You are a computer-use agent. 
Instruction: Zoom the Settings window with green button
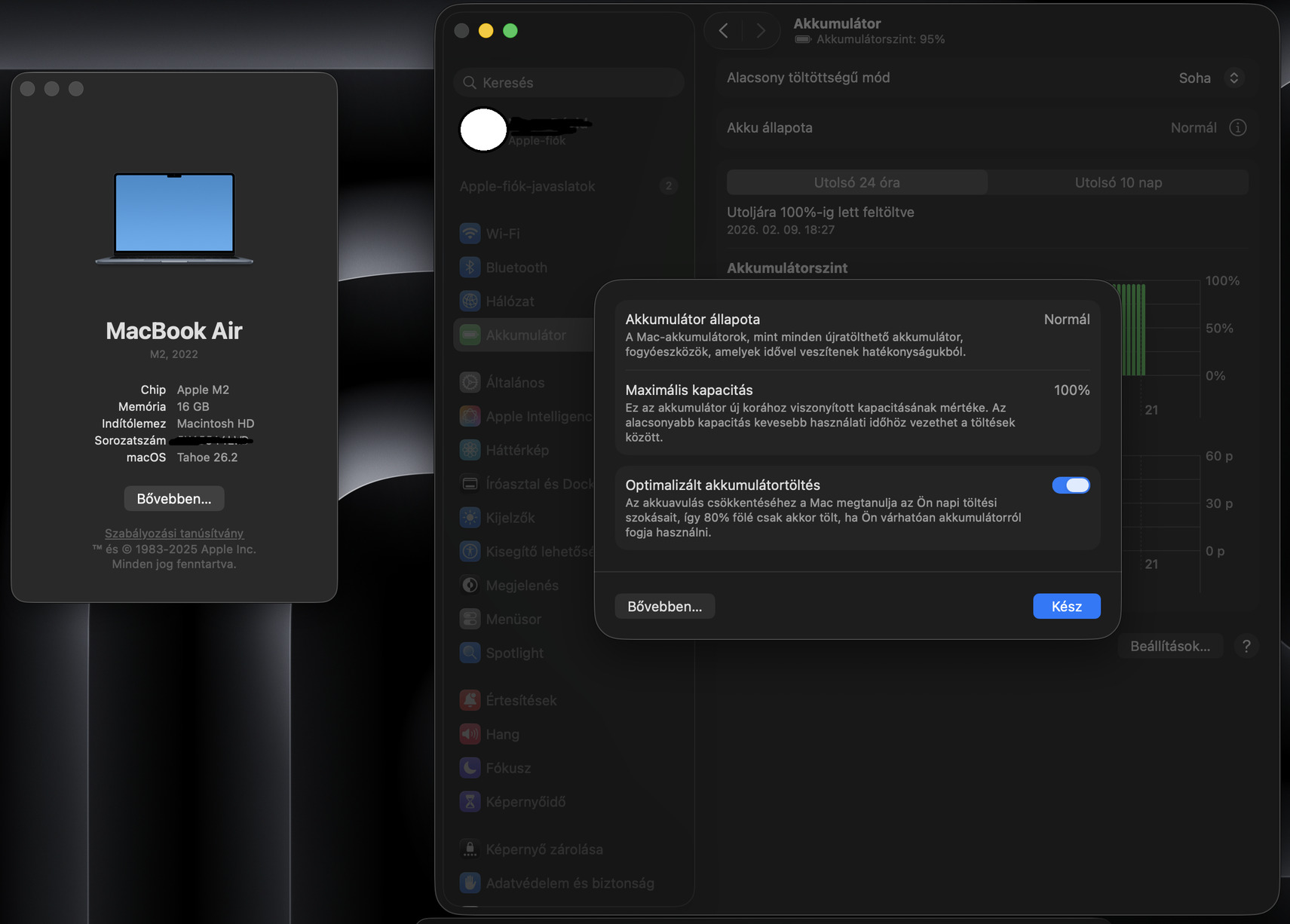click(x=510, y=31)
